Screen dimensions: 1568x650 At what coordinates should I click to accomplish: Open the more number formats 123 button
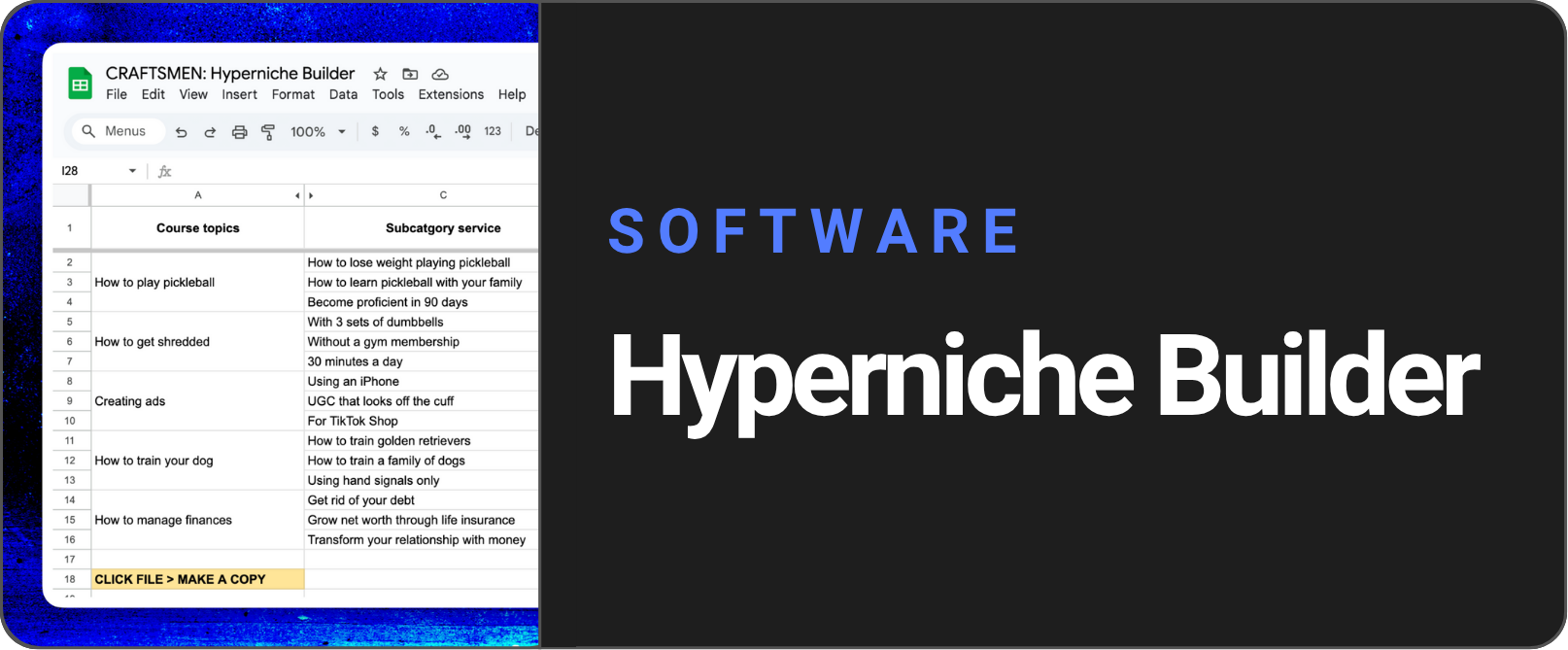point(493,131)
